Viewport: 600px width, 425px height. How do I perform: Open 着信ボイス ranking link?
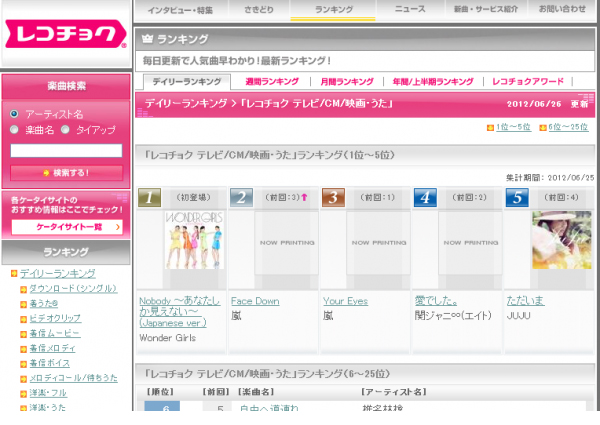[x=50, y=363]
